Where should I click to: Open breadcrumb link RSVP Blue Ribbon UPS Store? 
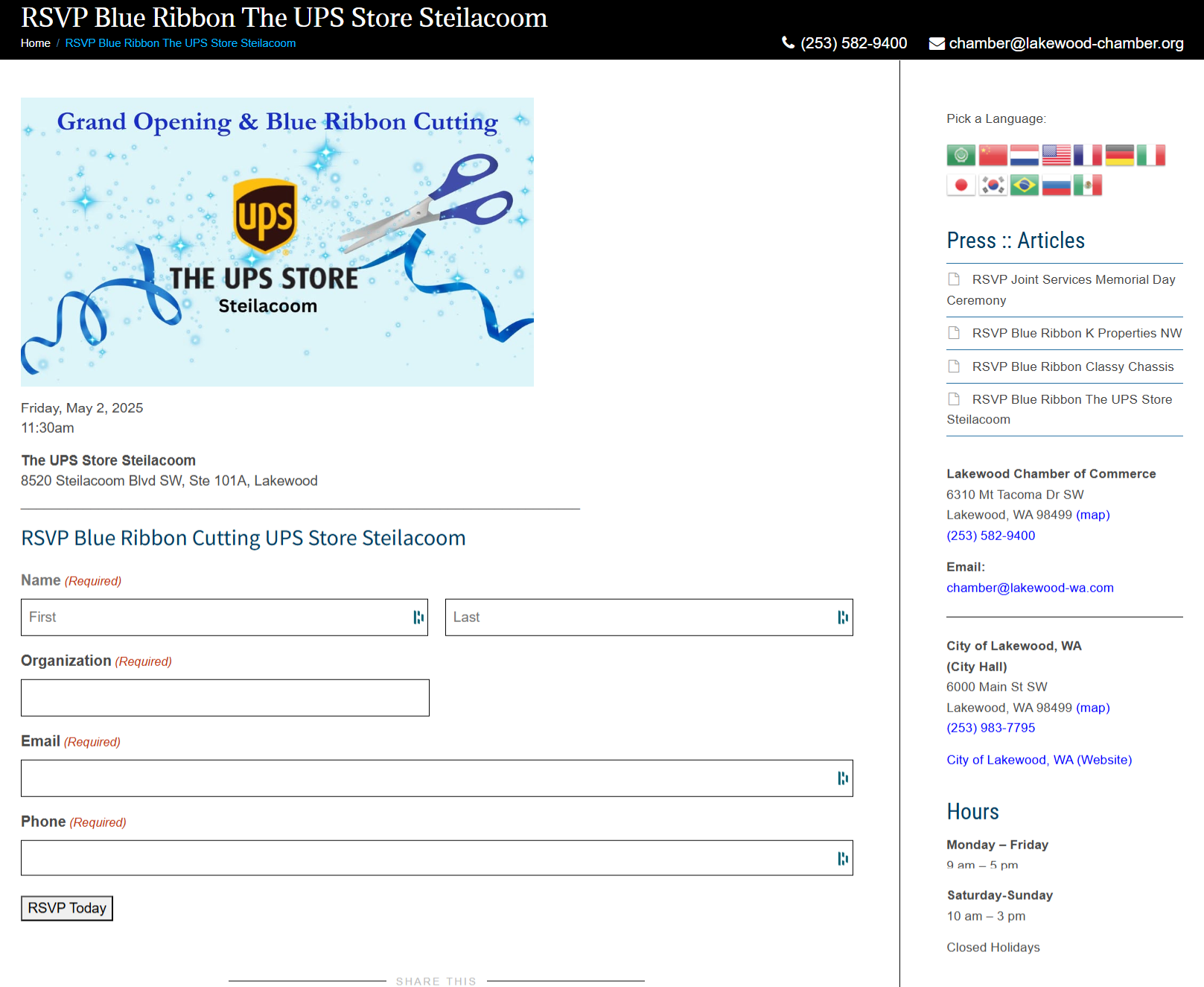tap(180, 43)
